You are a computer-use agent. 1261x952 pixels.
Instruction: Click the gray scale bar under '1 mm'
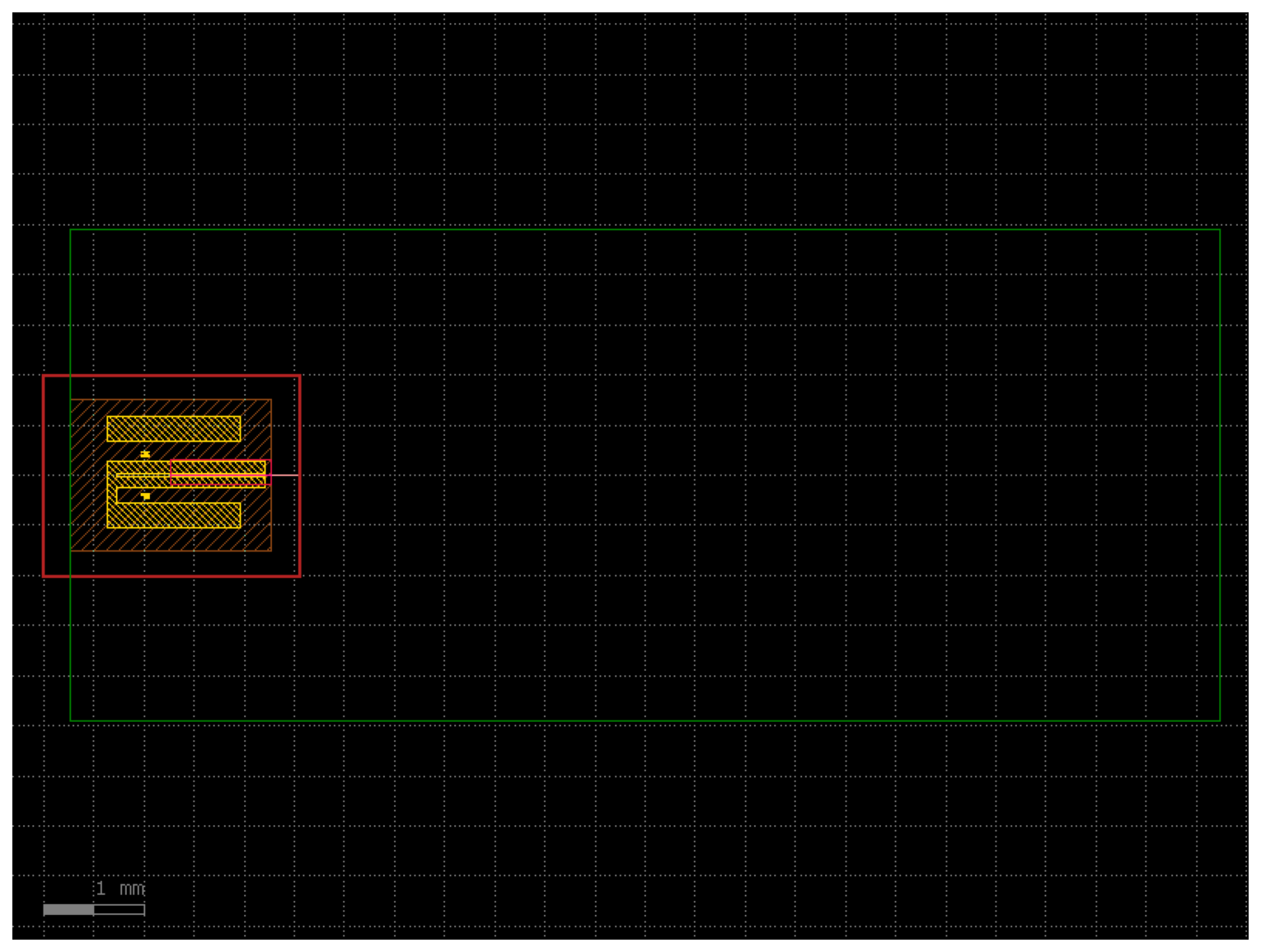coord(94,909)
